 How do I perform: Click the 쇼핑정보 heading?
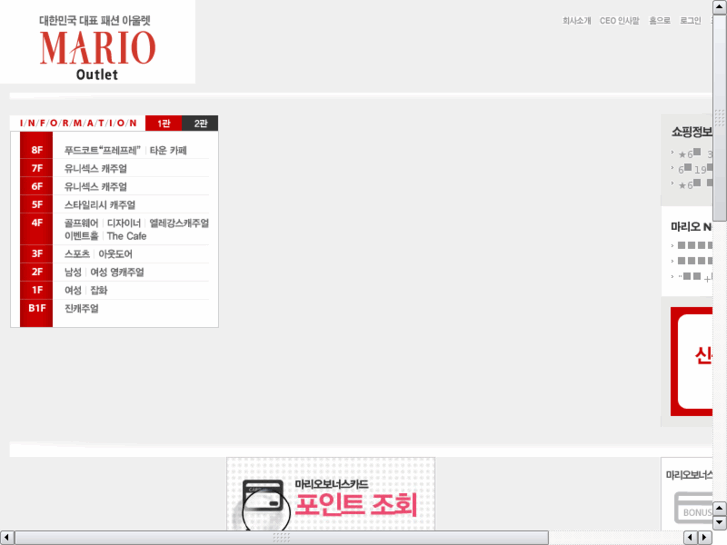[x=692, y=132]
